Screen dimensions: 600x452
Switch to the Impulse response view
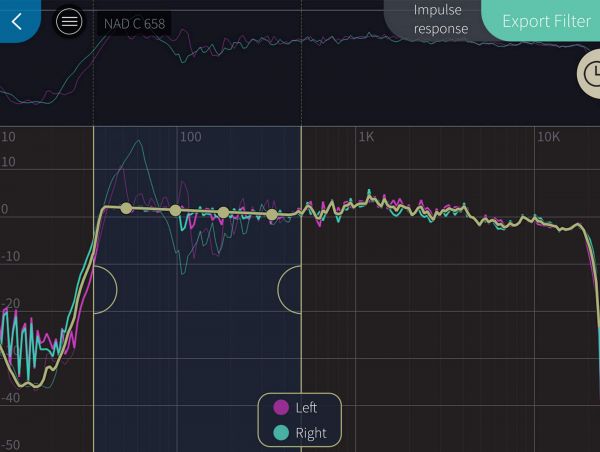pyautogui.click(x=440, y=20)
